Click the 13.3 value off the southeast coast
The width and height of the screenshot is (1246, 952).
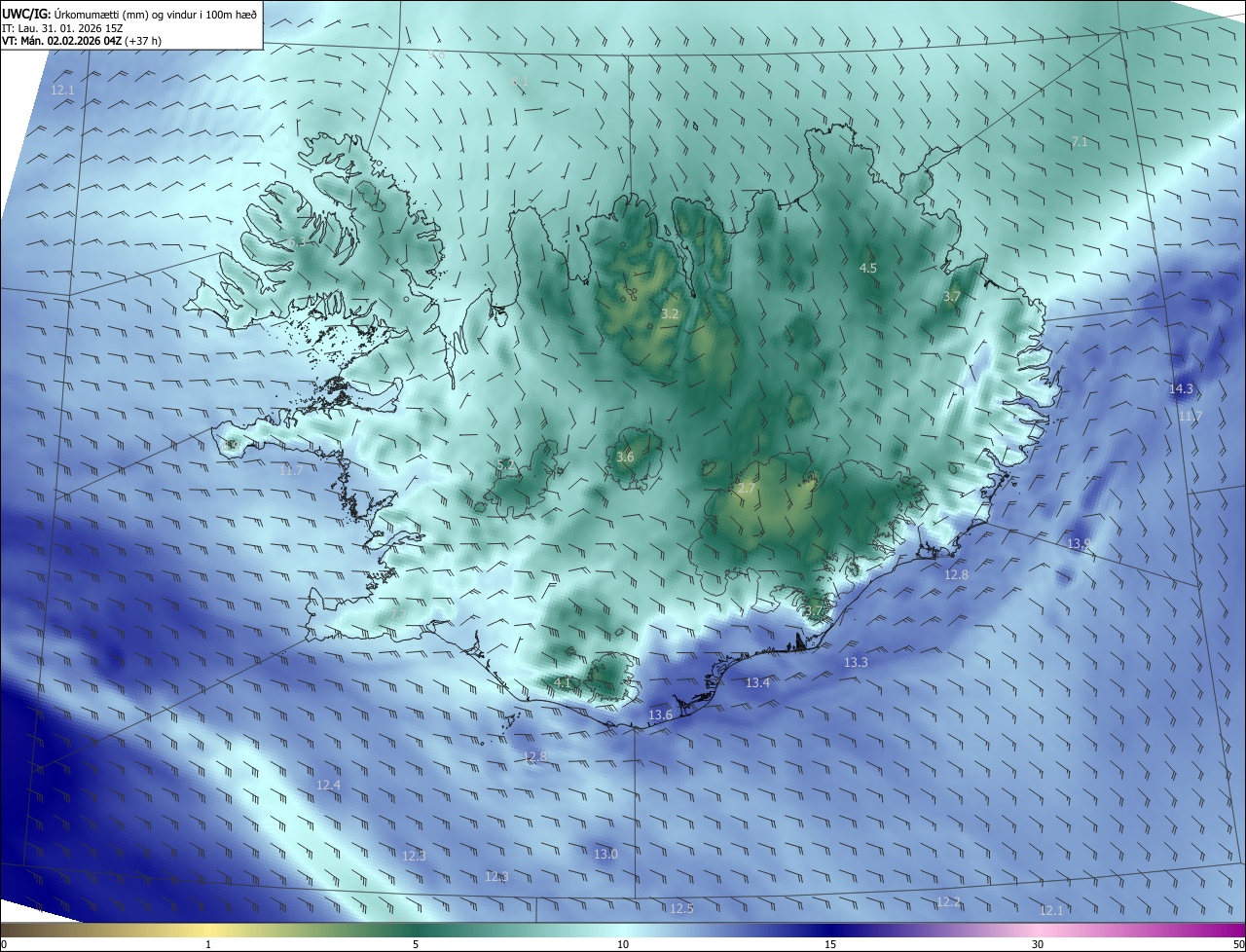tap(856, 663)
